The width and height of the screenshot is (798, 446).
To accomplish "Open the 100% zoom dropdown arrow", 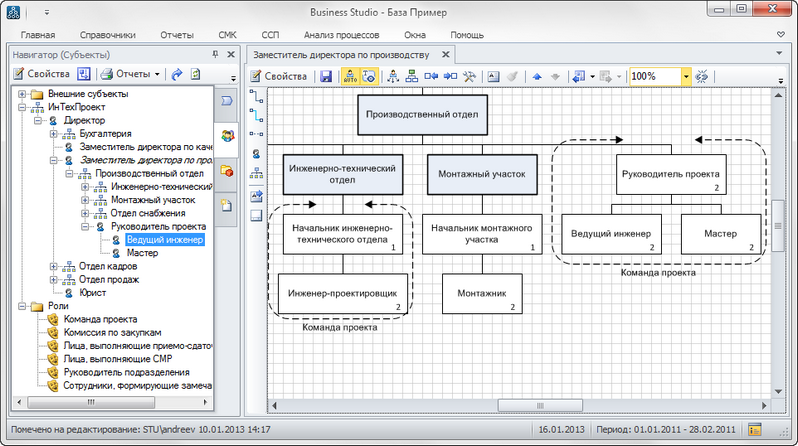I will coord(686,77).
